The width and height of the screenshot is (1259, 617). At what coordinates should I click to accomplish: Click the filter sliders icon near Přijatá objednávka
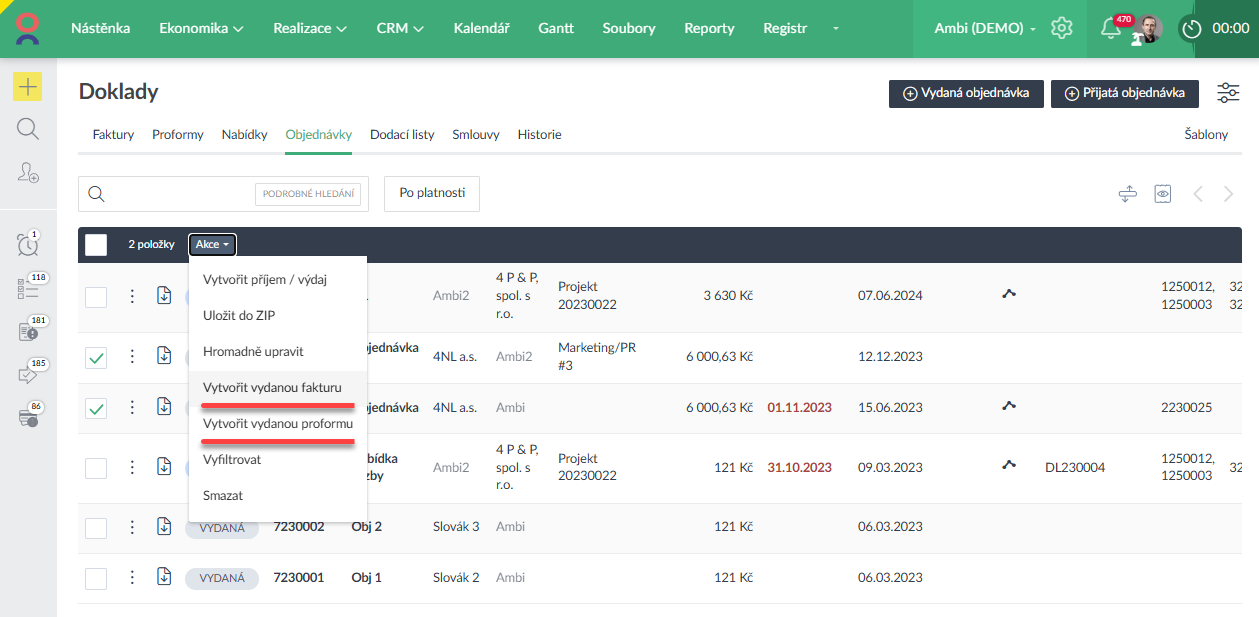[1228, 93]
